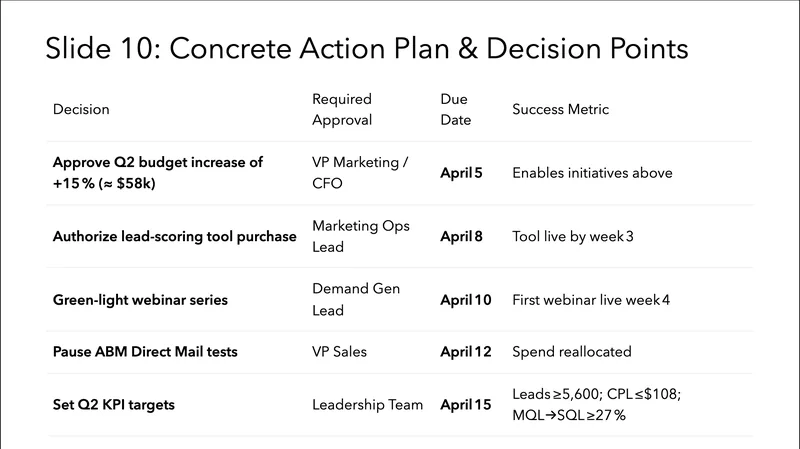Click 'First webinar live week 4' metric
The height and width of the screenshot is (449, 800).
coord(590,299)
